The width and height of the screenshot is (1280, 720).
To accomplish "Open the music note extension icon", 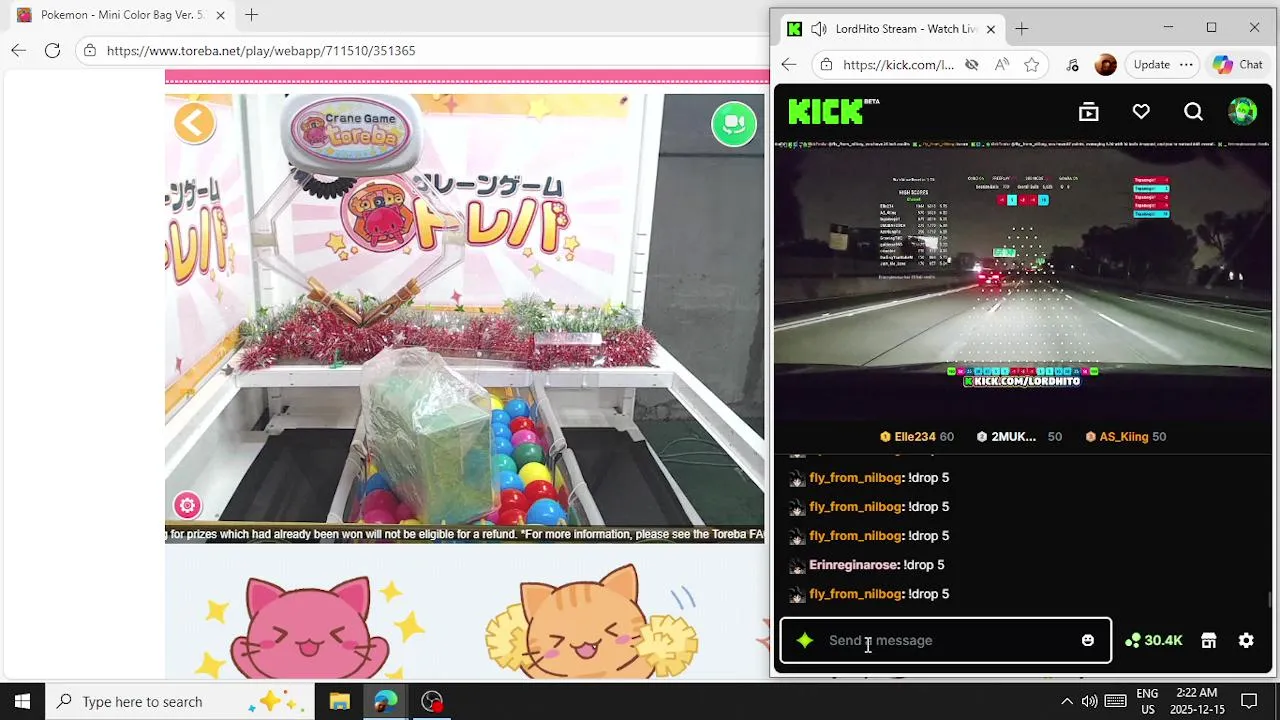I will (x=1073, y=65).
